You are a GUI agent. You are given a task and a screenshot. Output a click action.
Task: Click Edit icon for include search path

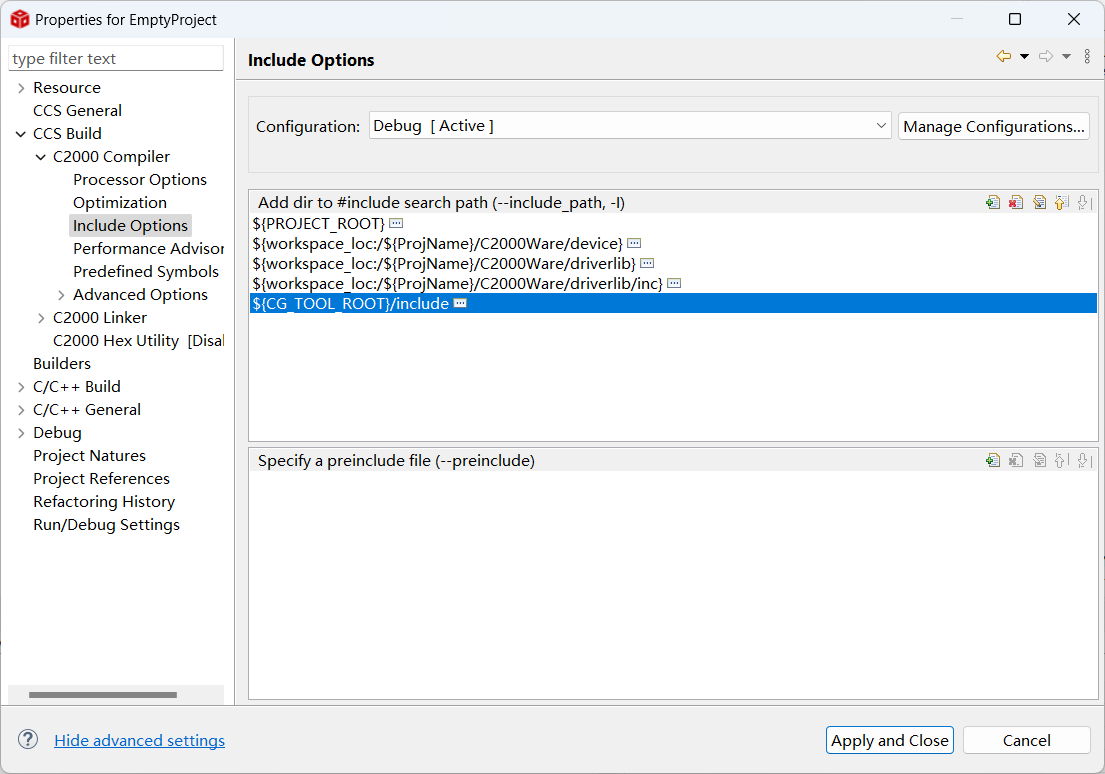pyautogui.click(x=1039, y=203)
